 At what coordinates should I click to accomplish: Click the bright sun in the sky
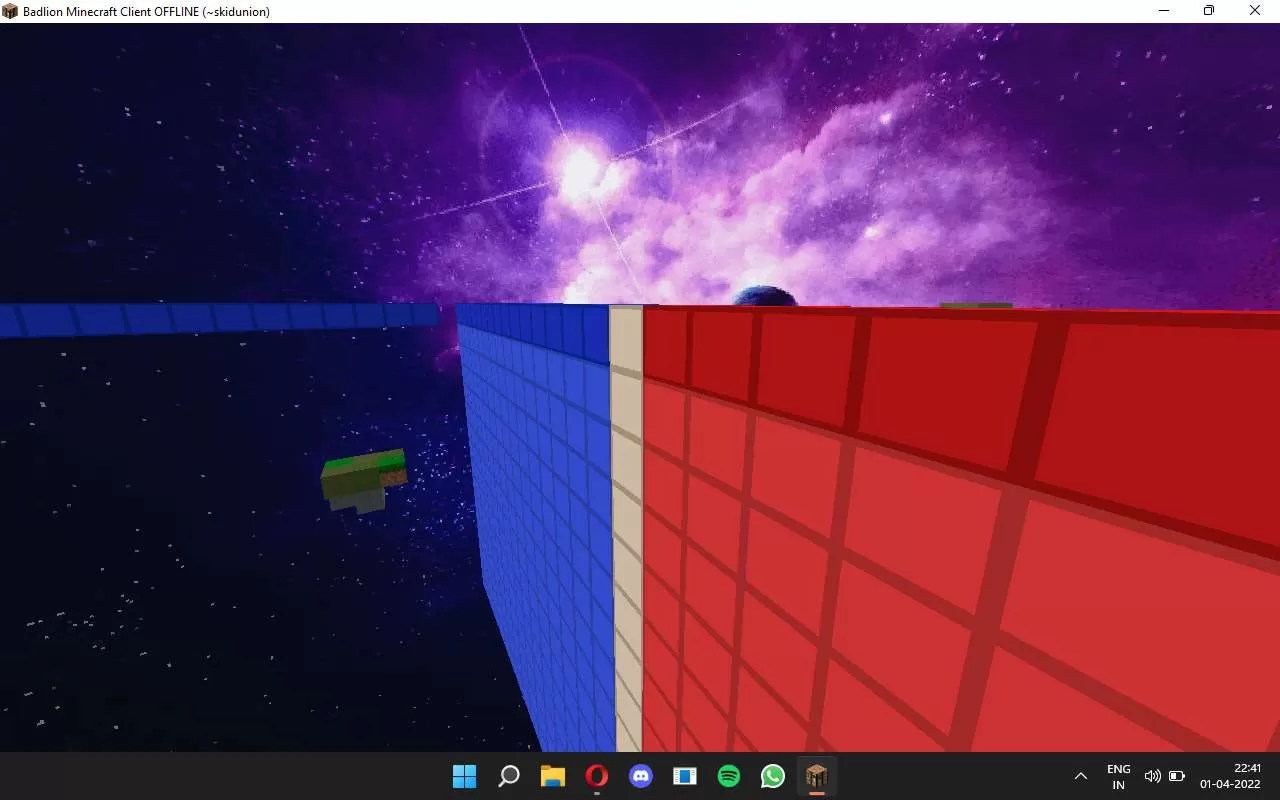pos(581,170)
